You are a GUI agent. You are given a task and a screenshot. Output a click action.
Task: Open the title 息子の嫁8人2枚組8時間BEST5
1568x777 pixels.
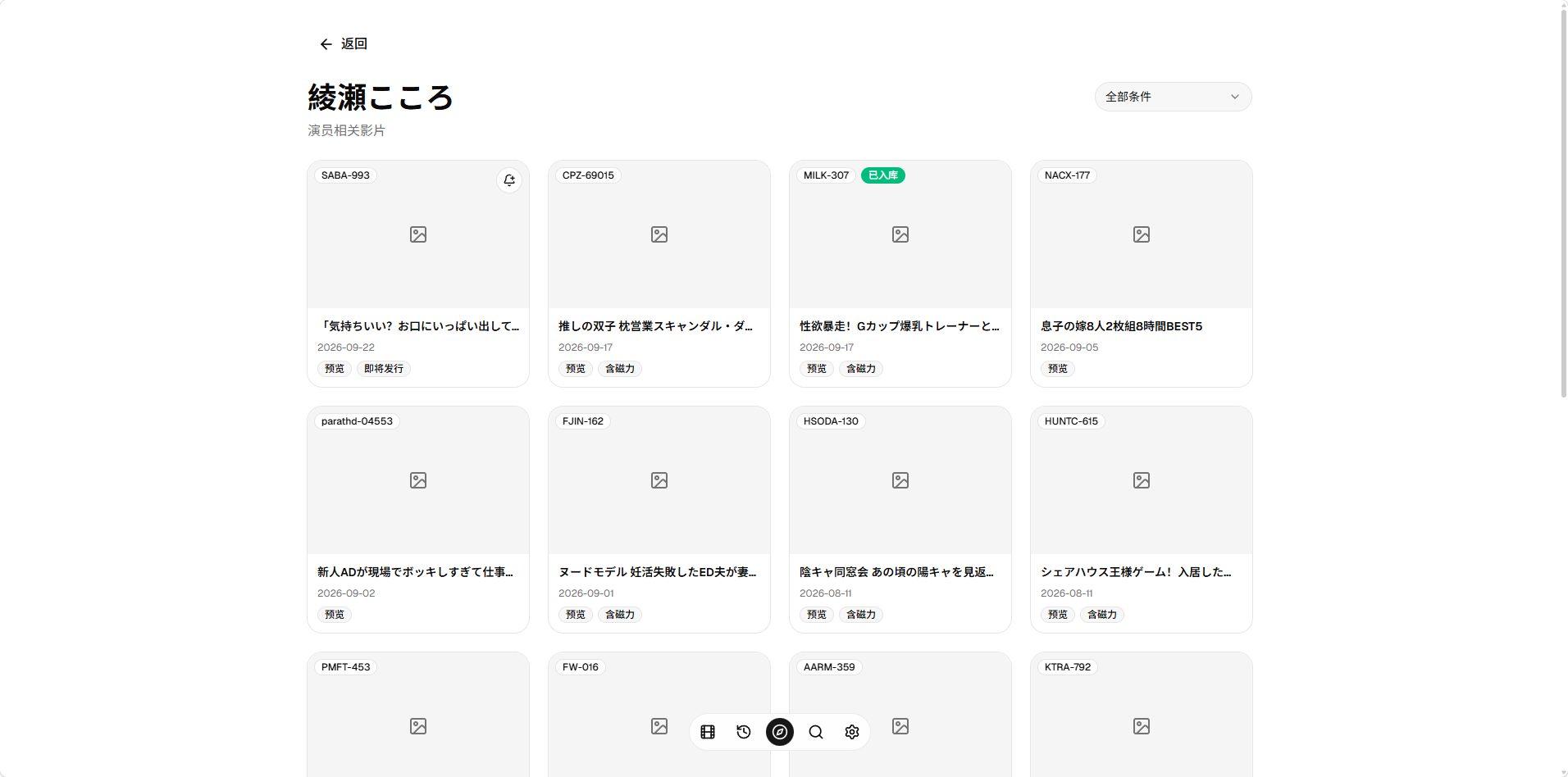[x=1121, y=326]
